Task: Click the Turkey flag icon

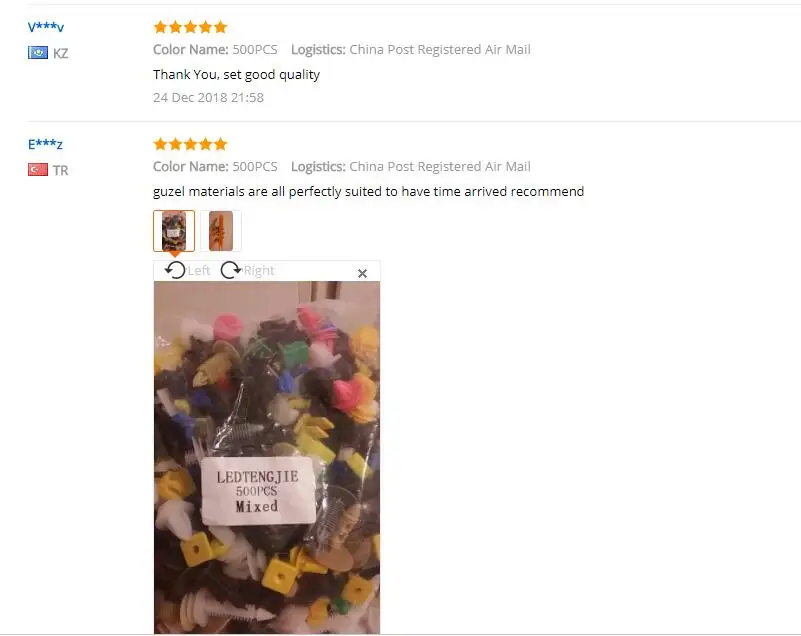Action: [x=38, y=170]
